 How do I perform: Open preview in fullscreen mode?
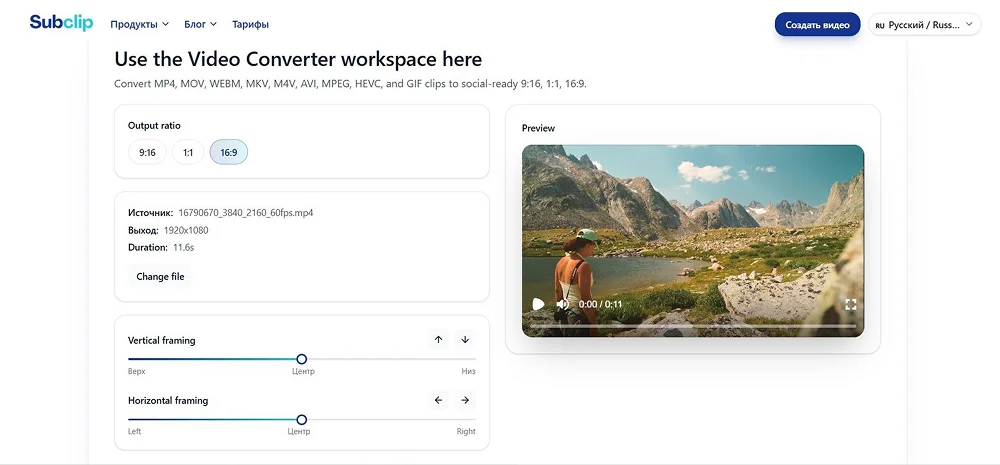850,304
